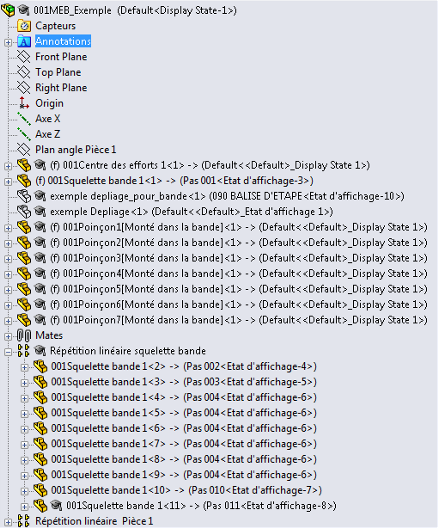Click Répétition linéaire squelette bande pattern icon
This screenshot has width=438, height=528.
point(24,351)
